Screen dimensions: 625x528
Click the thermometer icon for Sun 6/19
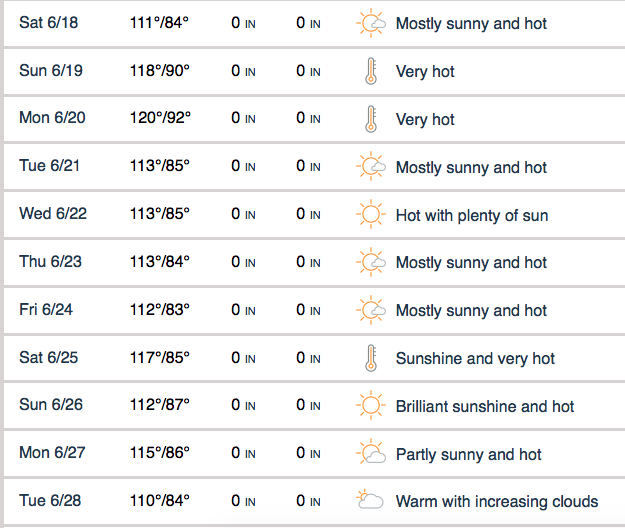click(x=371, y=71)
